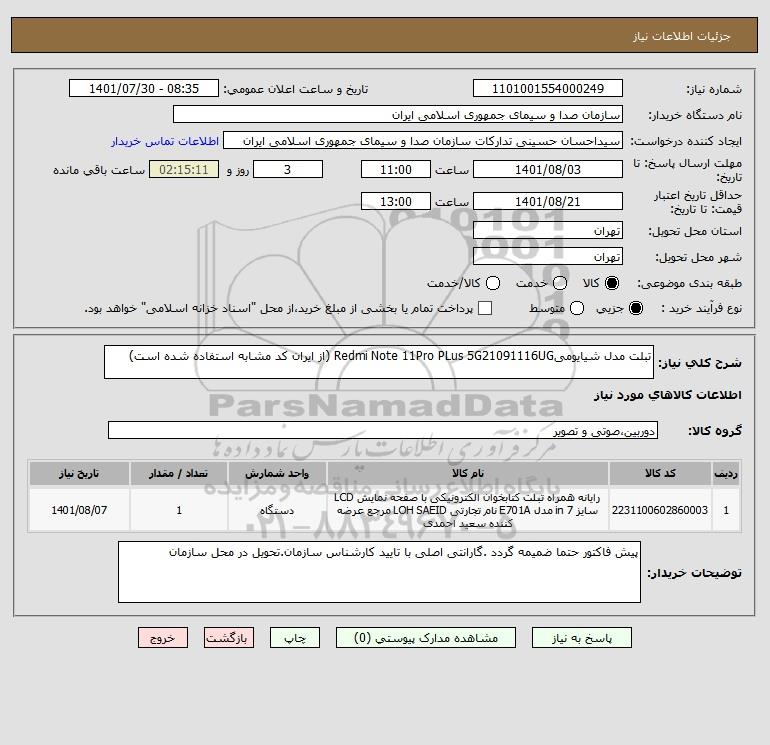Click the announcement date field 1401/07/30 - 08:35
Image resolution: width=770 pixels, height=745 pixels.
click(x=143, y=89)
